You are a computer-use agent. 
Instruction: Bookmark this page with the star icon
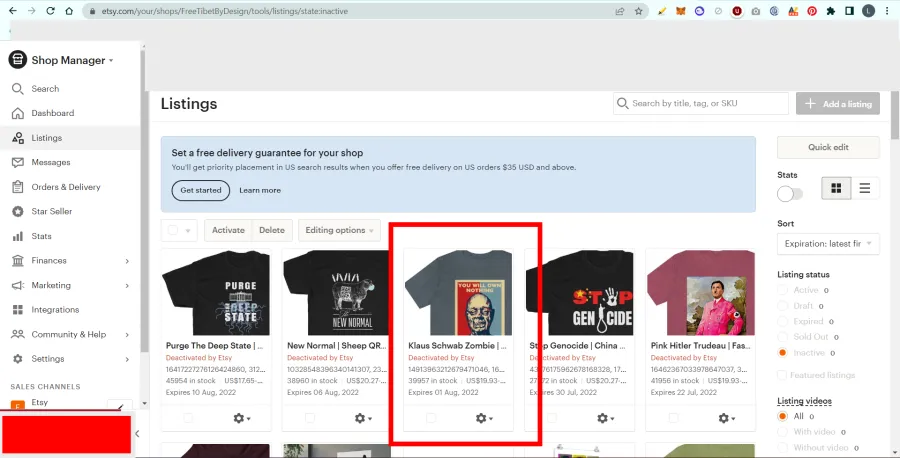tap(638, 11)
